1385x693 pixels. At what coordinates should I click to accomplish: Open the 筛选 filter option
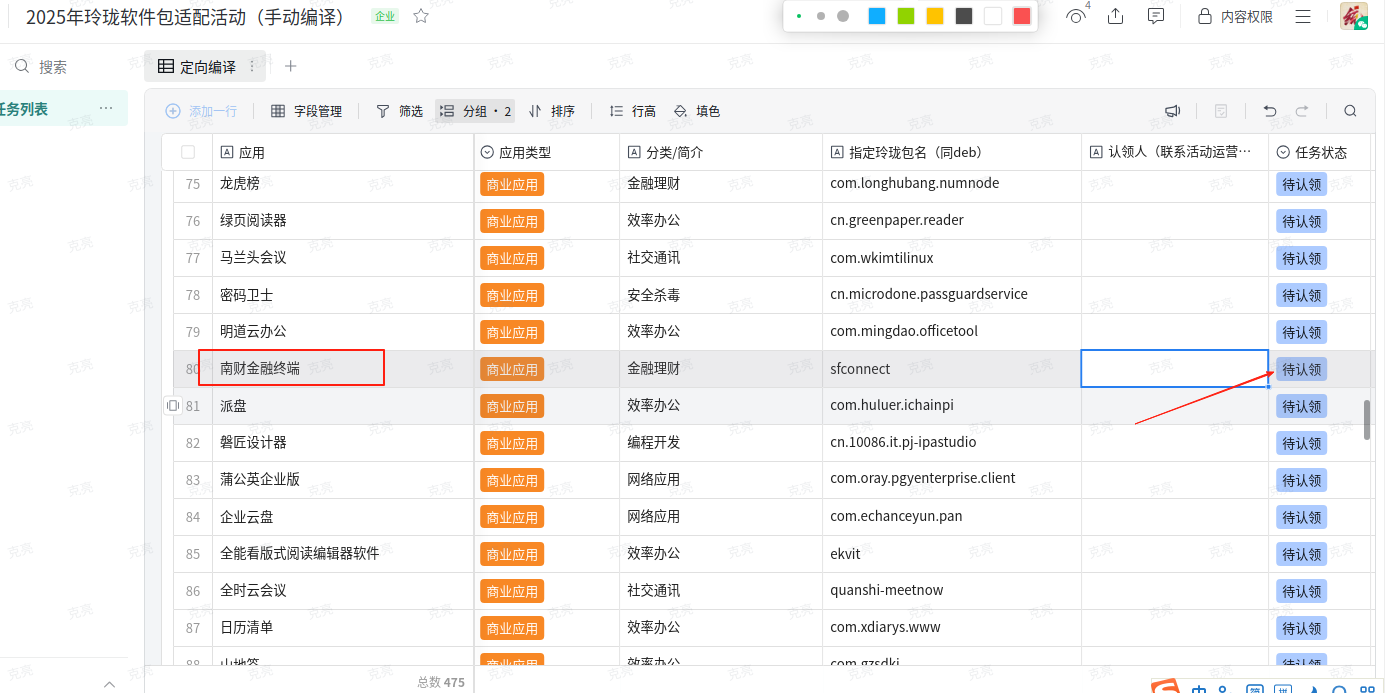399,111
